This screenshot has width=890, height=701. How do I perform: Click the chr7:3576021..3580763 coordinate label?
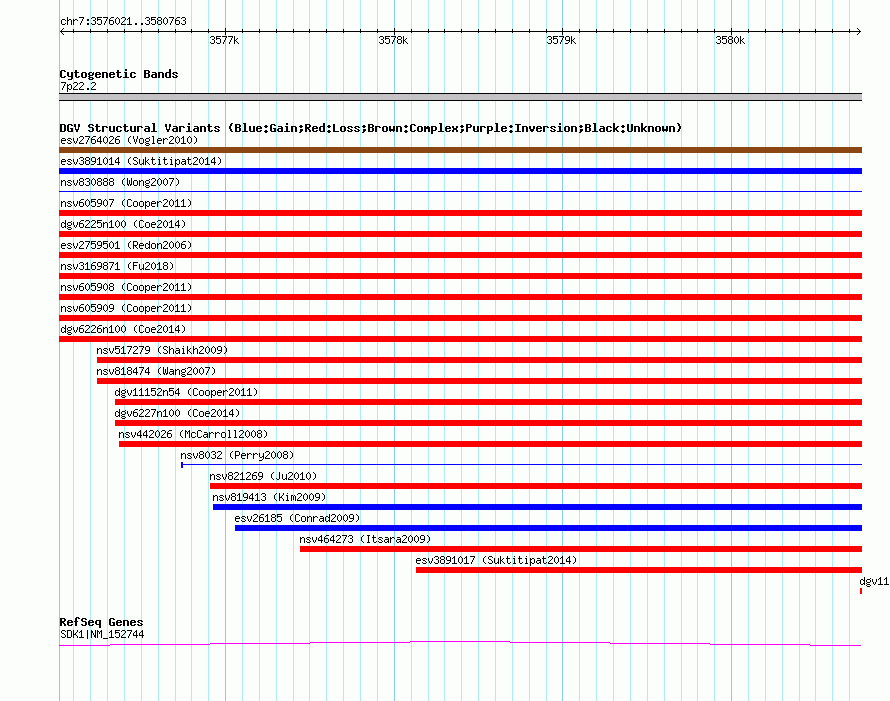123,21
